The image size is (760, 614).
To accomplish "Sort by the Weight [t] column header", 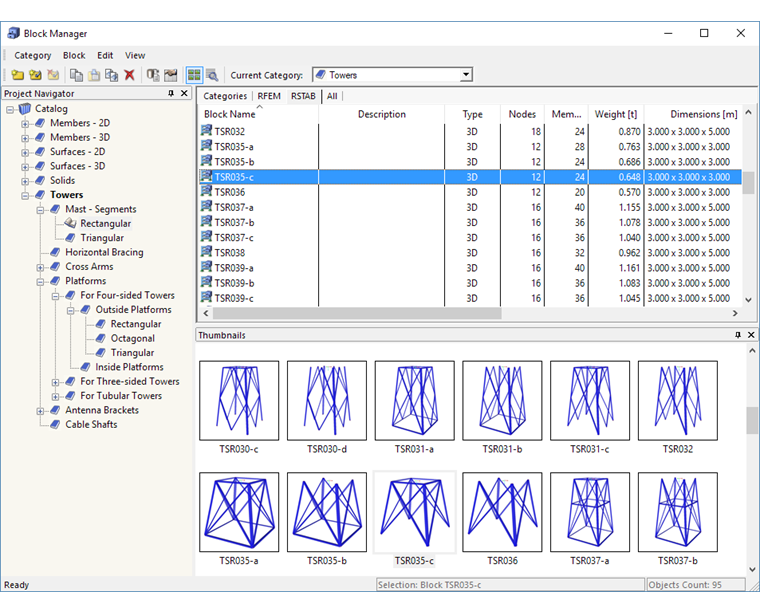I will [615, 114].
